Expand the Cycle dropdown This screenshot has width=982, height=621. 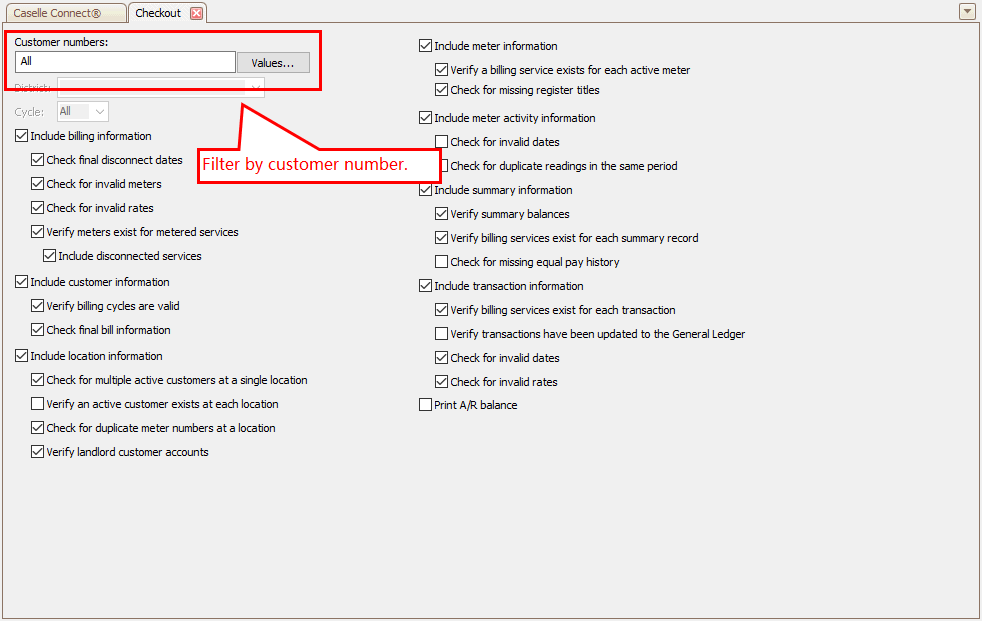100,112
